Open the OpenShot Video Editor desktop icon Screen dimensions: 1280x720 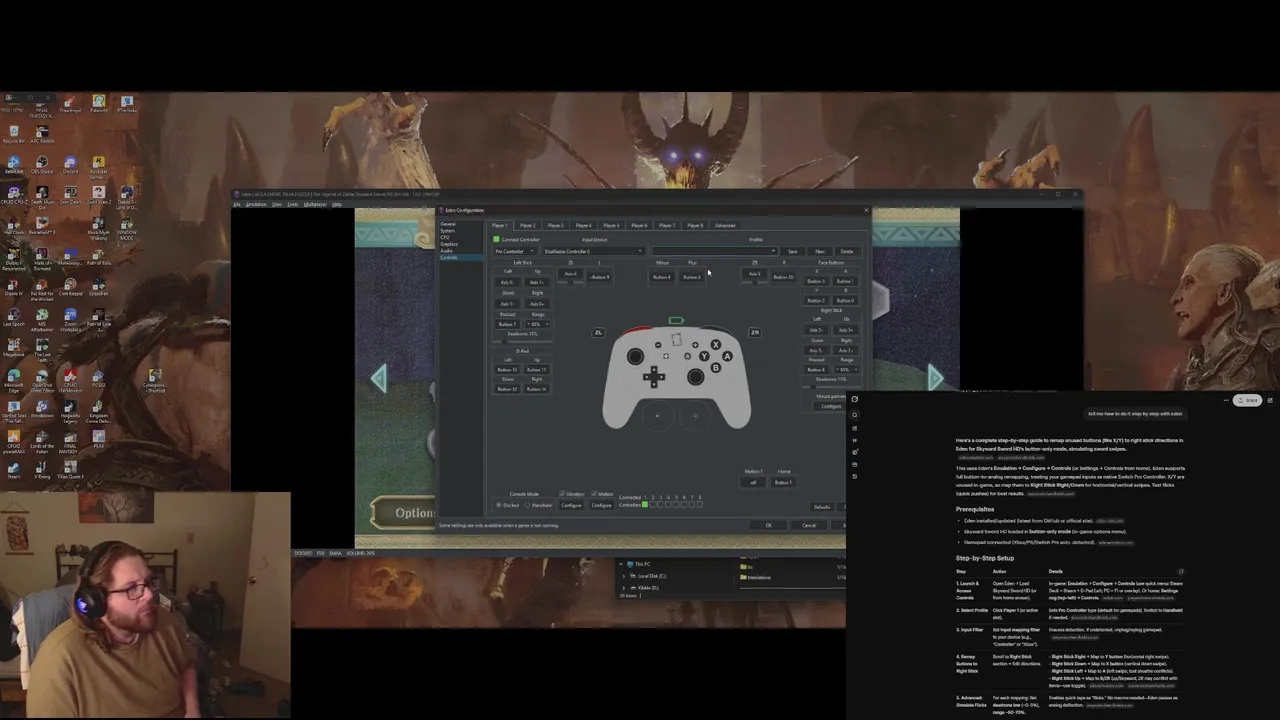[x=42, y=379]
